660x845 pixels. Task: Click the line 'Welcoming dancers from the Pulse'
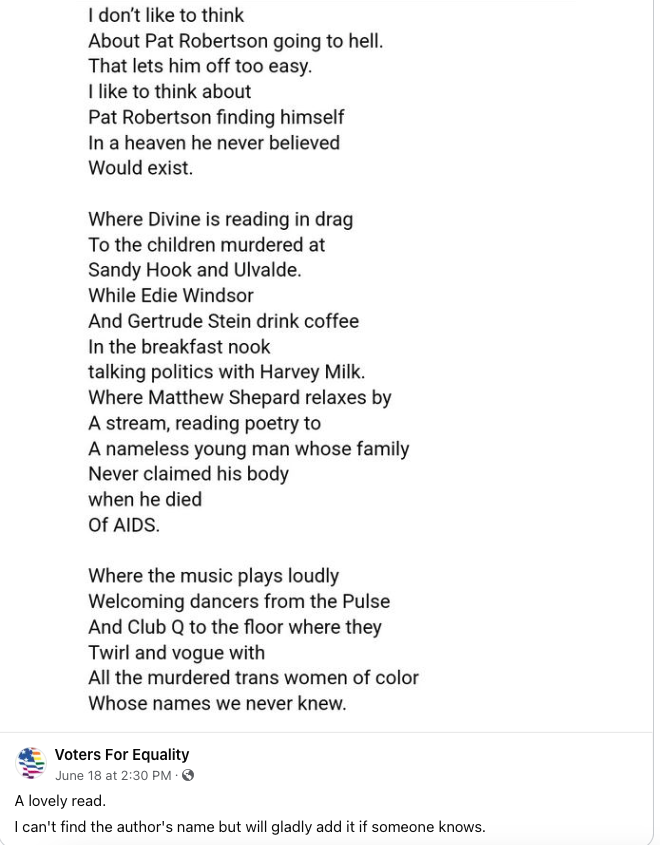pyautogui.click(x=239, y=602)
